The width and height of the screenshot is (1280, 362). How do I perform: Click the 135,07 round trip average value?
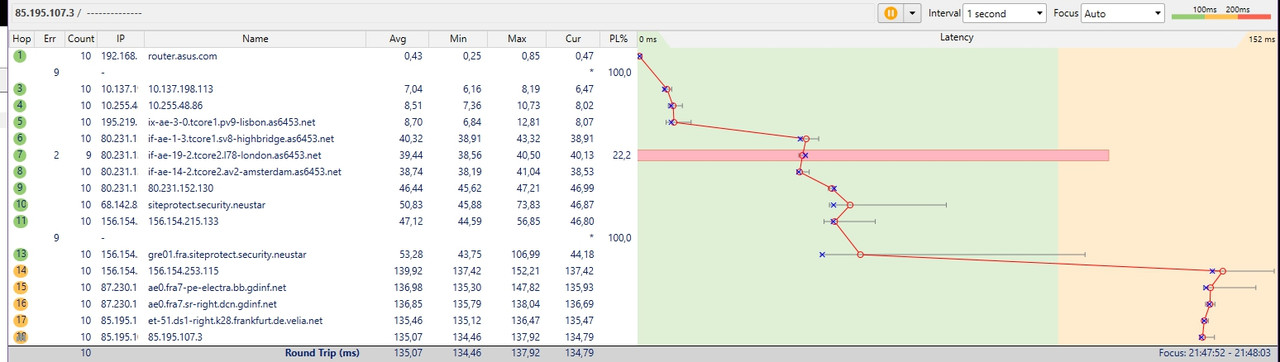point(407,353)
